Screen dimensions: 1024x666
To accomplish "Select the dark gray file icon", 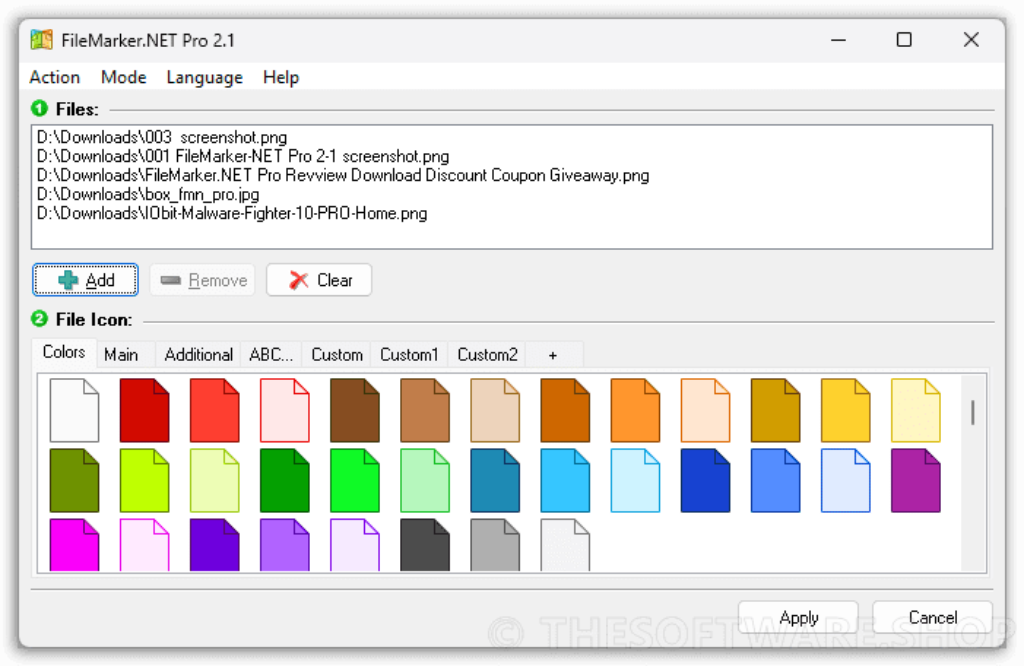I will [425, 545].
